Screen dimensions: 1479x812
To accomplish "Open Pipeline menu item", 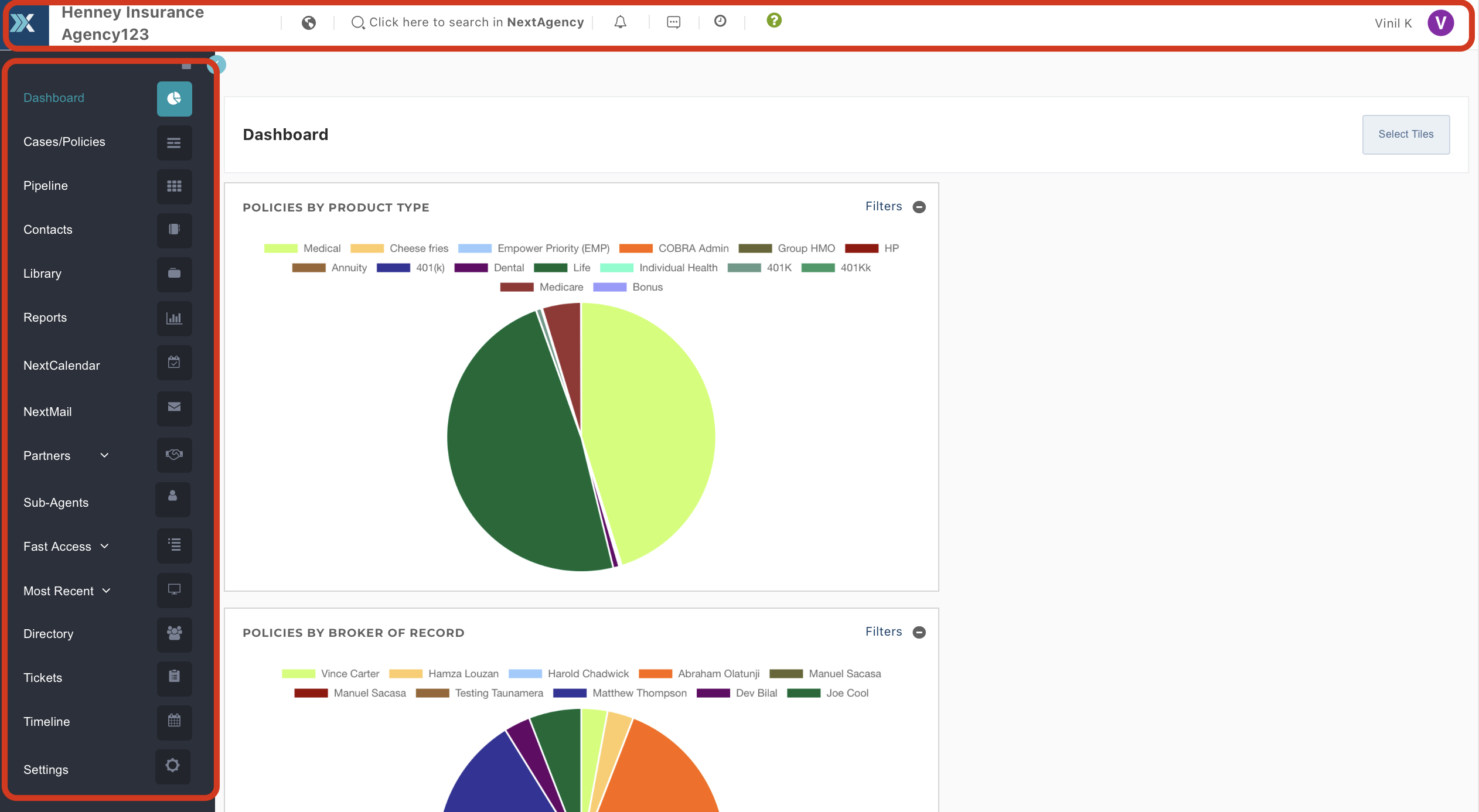I will pyautogui.click(x=46, y=186).
